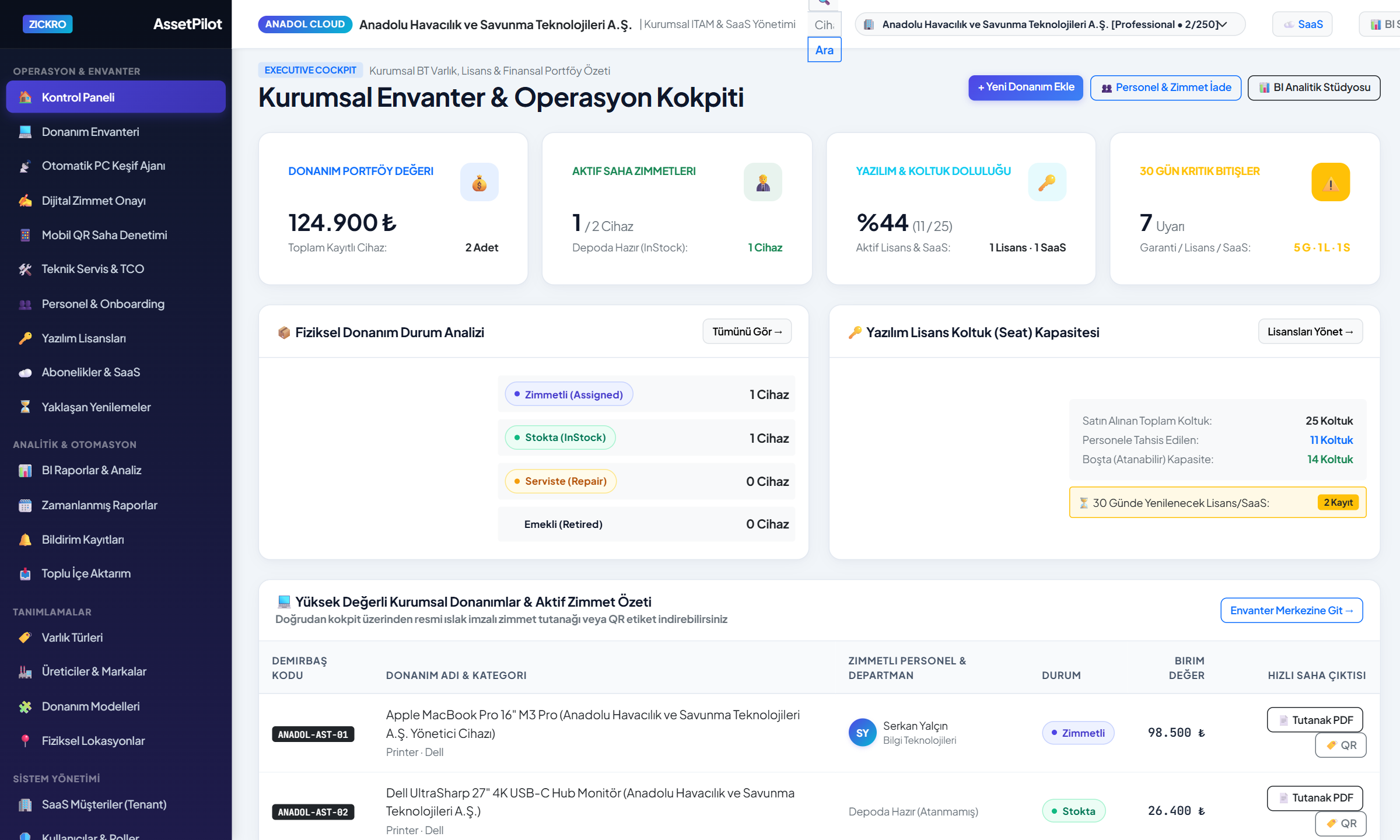Click Toplu İçe Aktarım inbox icon

coord(25,574)
